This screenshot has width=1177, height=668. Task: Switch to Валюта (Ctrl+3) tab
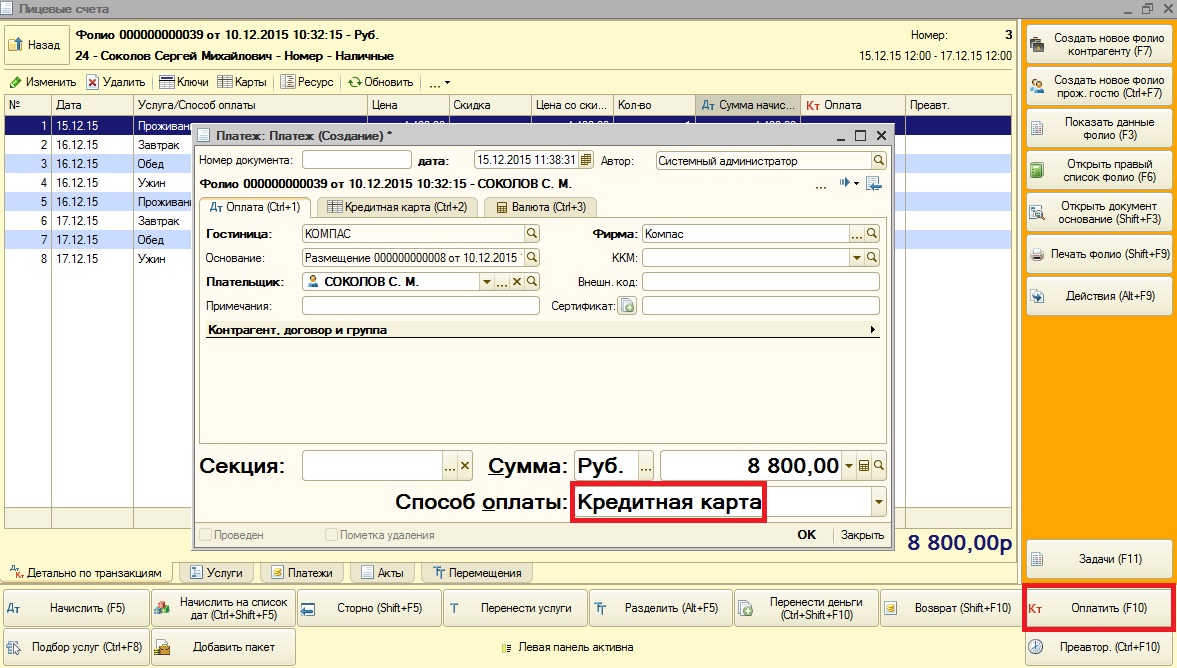pos(540,206)
